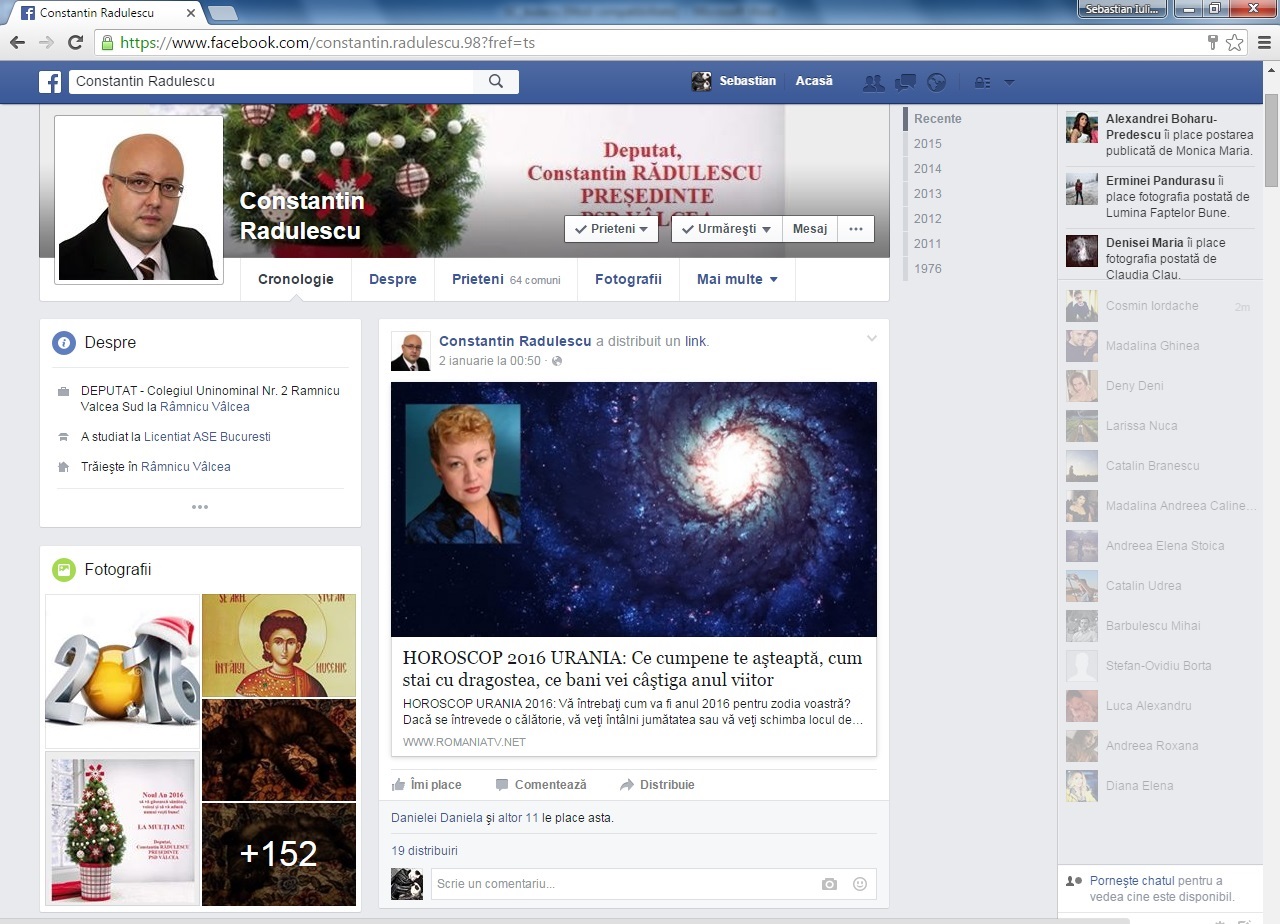Image resolution: width=1280 pixels, height=924 pixels.
Task: Click the Comentează button
Action: coord(541,785)
